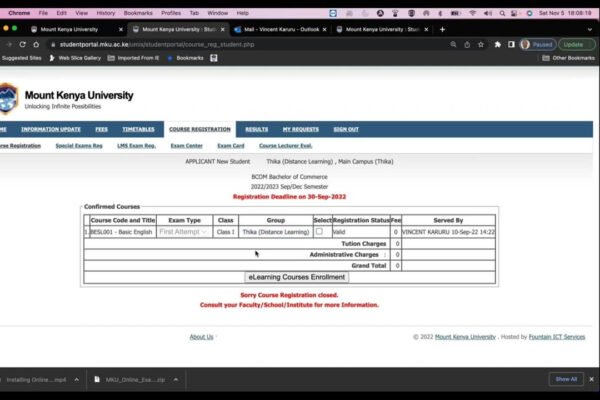Toggle the Chrome side panel icon

pyautogui.click(x=511, y=44)
